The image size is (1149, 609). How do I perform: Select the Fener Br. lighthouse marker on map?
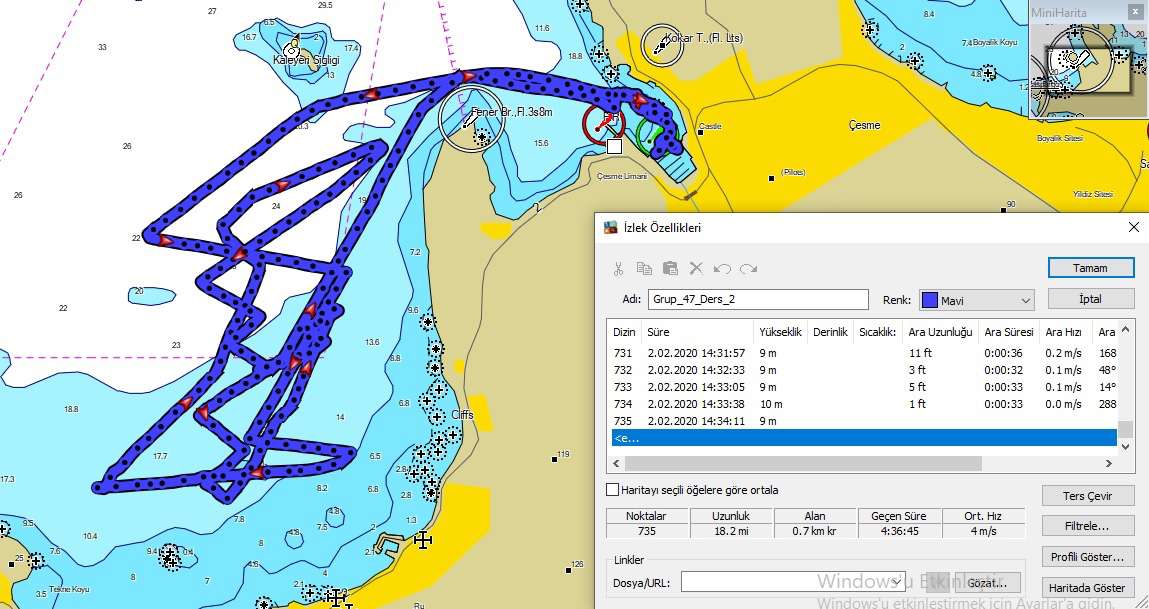[472, 119]
